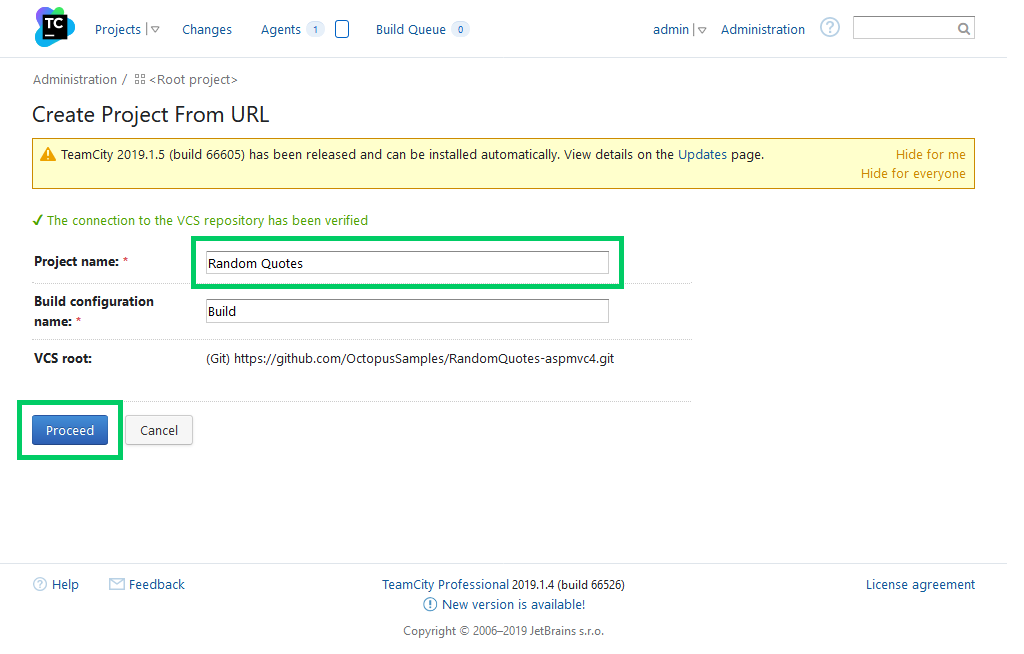Open the Updates page link
Screen dimensions: 1024x654
(x=702, y=154)
